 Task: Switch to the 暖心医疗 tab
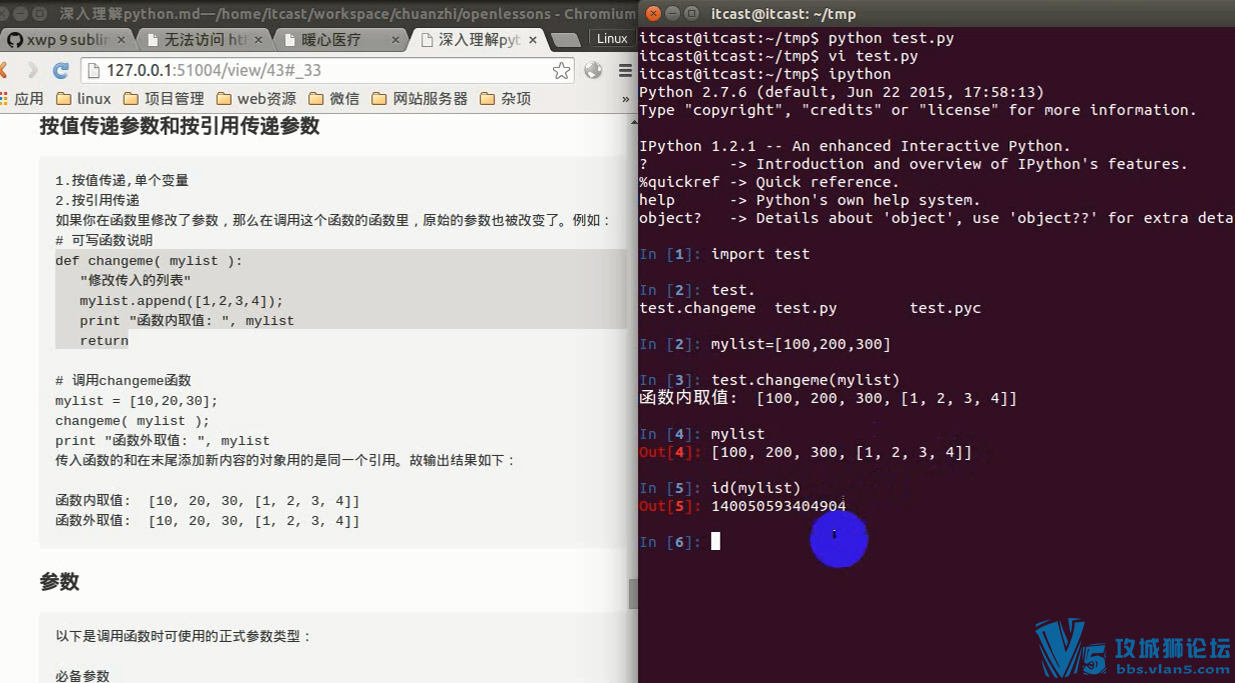pos(340,40)
